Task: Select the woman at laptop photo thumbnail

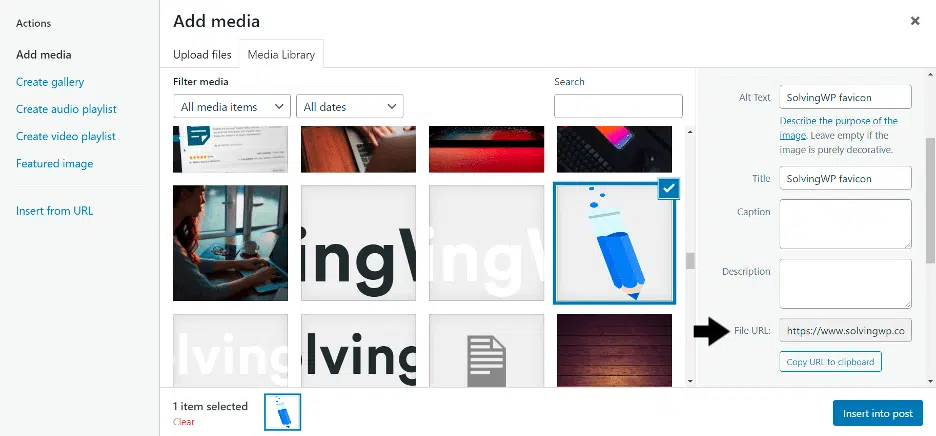Action: pos(230,243)
